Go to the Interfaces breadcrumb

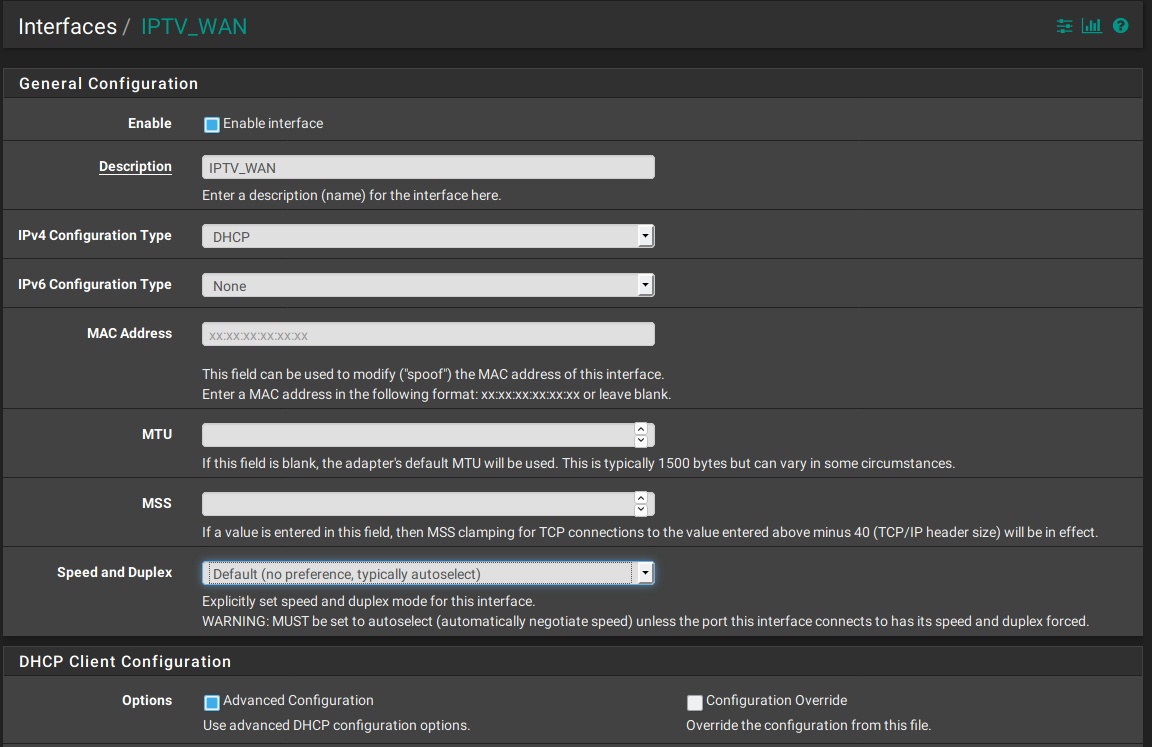click(x=67, y=27)
